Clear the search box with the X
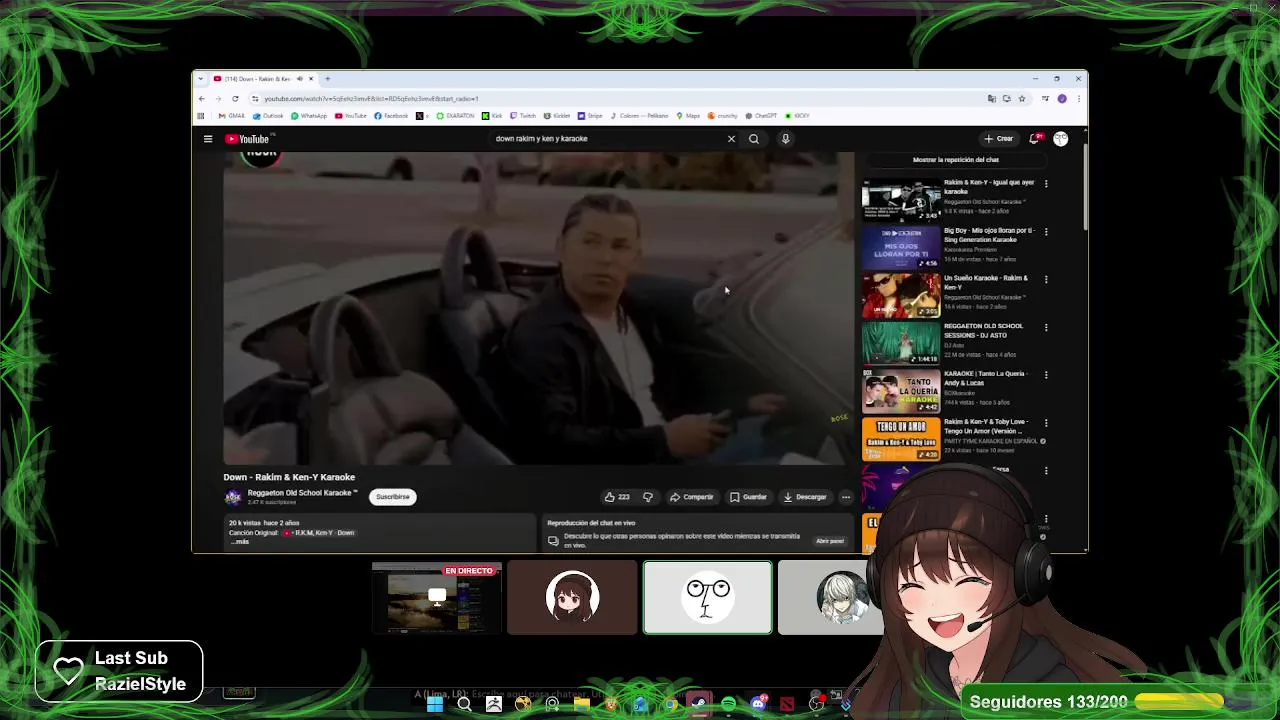Image resolution: width=1280 pixels, height=720 pixels. (x=731, y=139)
